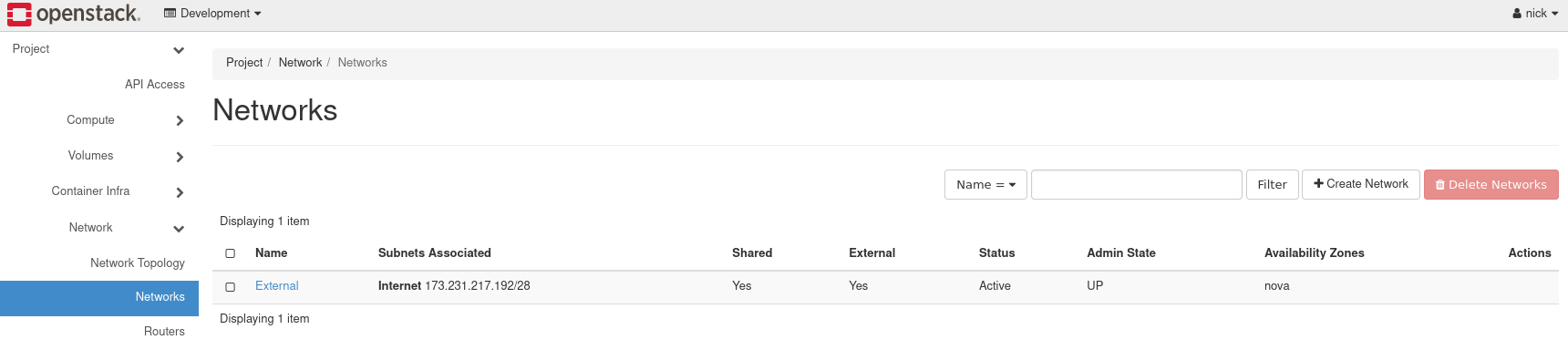This screenshot has width=1568, height=350.
Task: Open the Name = filter dropdown
Action: tap(985, 184)
